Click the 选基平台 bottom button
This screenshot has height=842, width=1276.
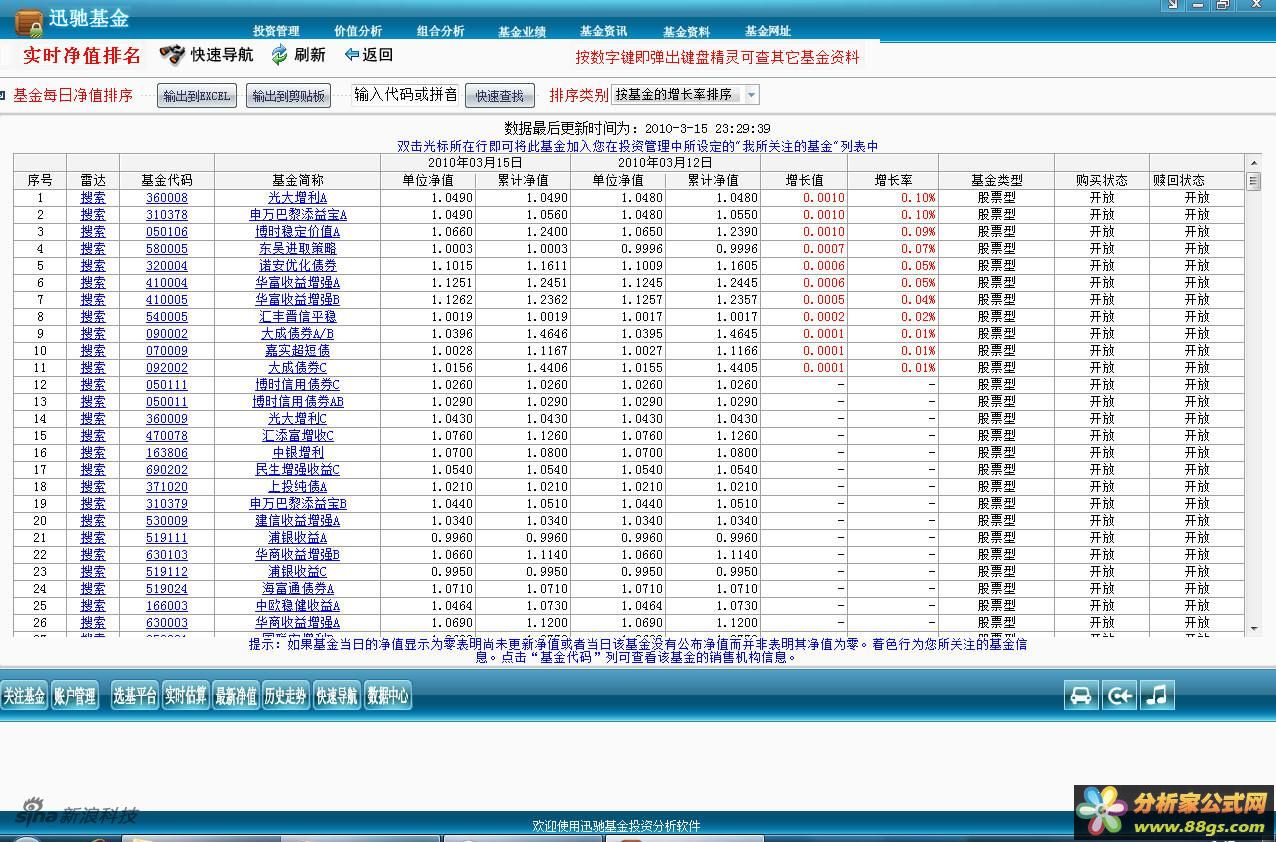click(135, 696)
